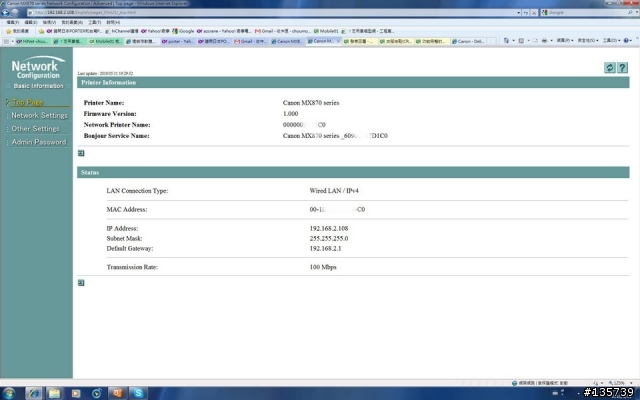Open Favorites menu in menu bar
Viewport: 640px width, 400px height.
[x=72, y=22]
